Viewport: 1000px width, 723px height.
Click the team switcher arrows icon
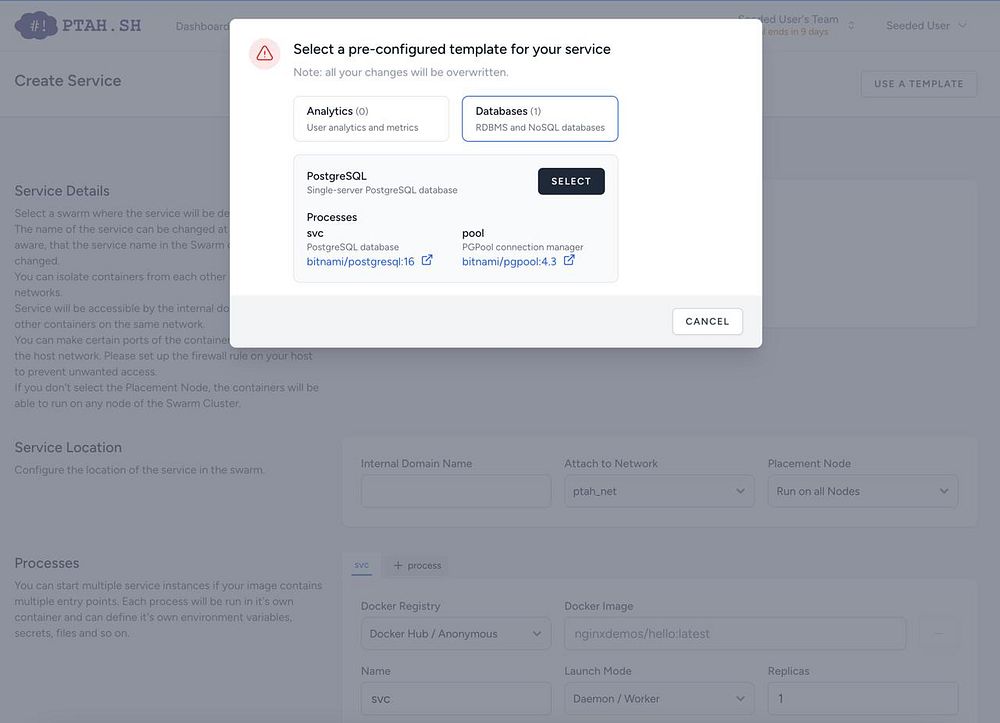[851, 26]
